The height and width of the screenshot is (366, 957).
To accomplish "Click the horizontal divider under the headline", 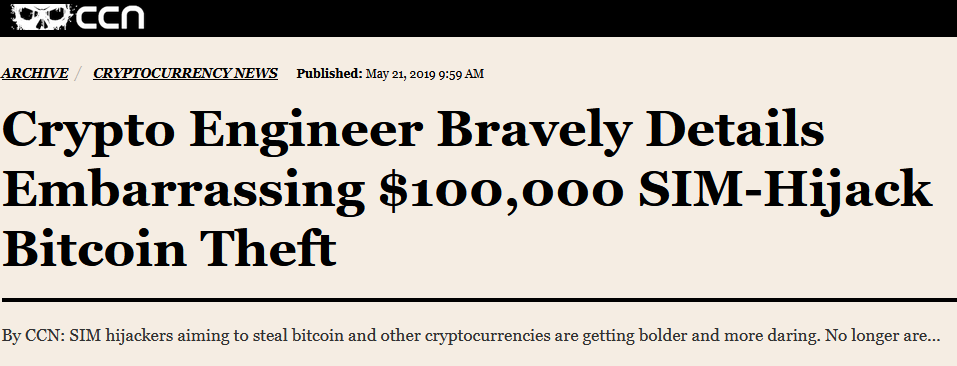I will 478,300.
